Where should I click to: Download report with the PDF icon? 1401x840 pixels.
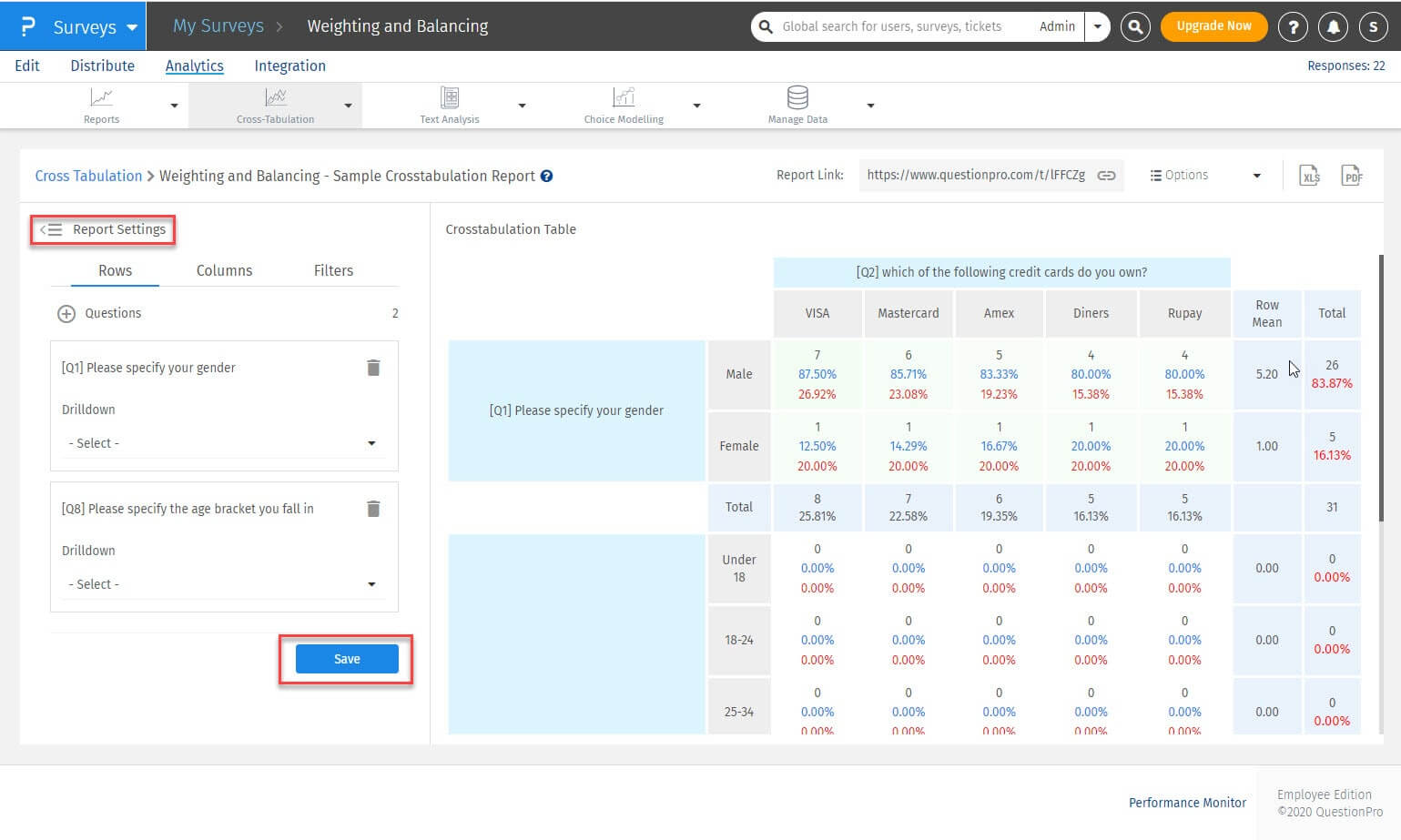click(1352, 176)
